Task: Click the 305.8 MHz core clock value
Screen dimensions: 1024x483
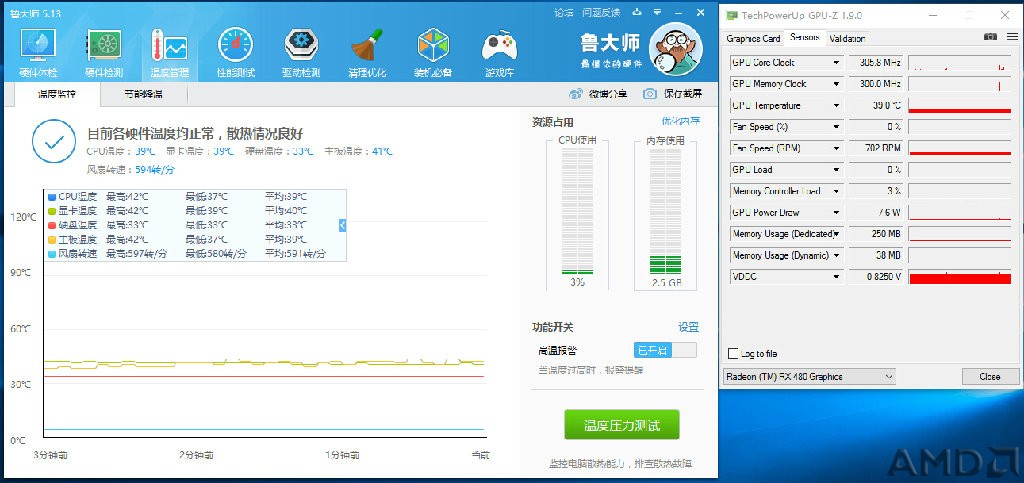Action: 875,63
